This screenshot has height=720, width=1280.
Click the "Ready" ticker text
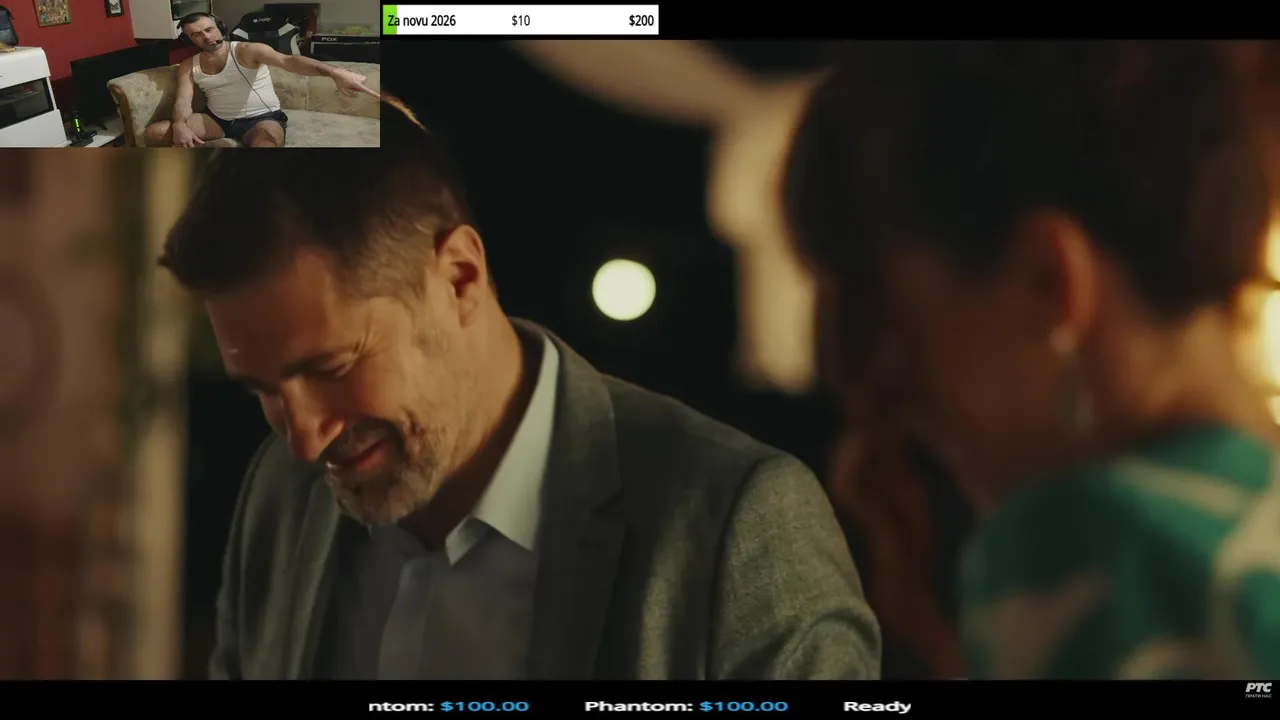coord(877,706)
